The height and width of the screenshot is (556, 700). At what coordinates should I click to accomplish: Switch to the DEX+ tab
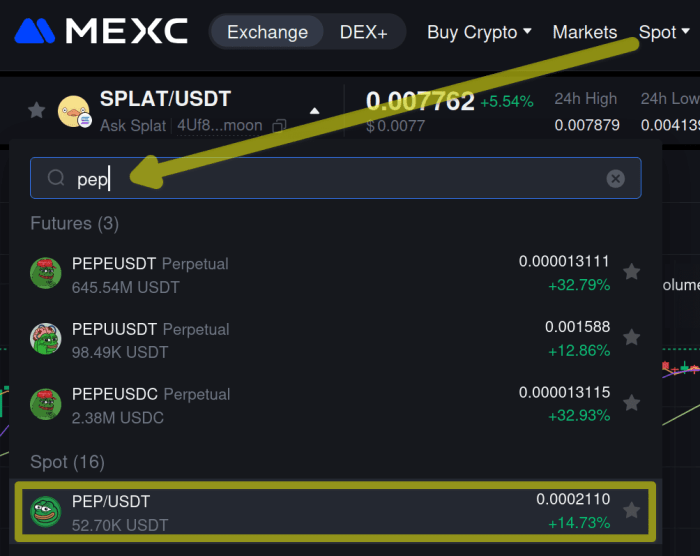364,32
